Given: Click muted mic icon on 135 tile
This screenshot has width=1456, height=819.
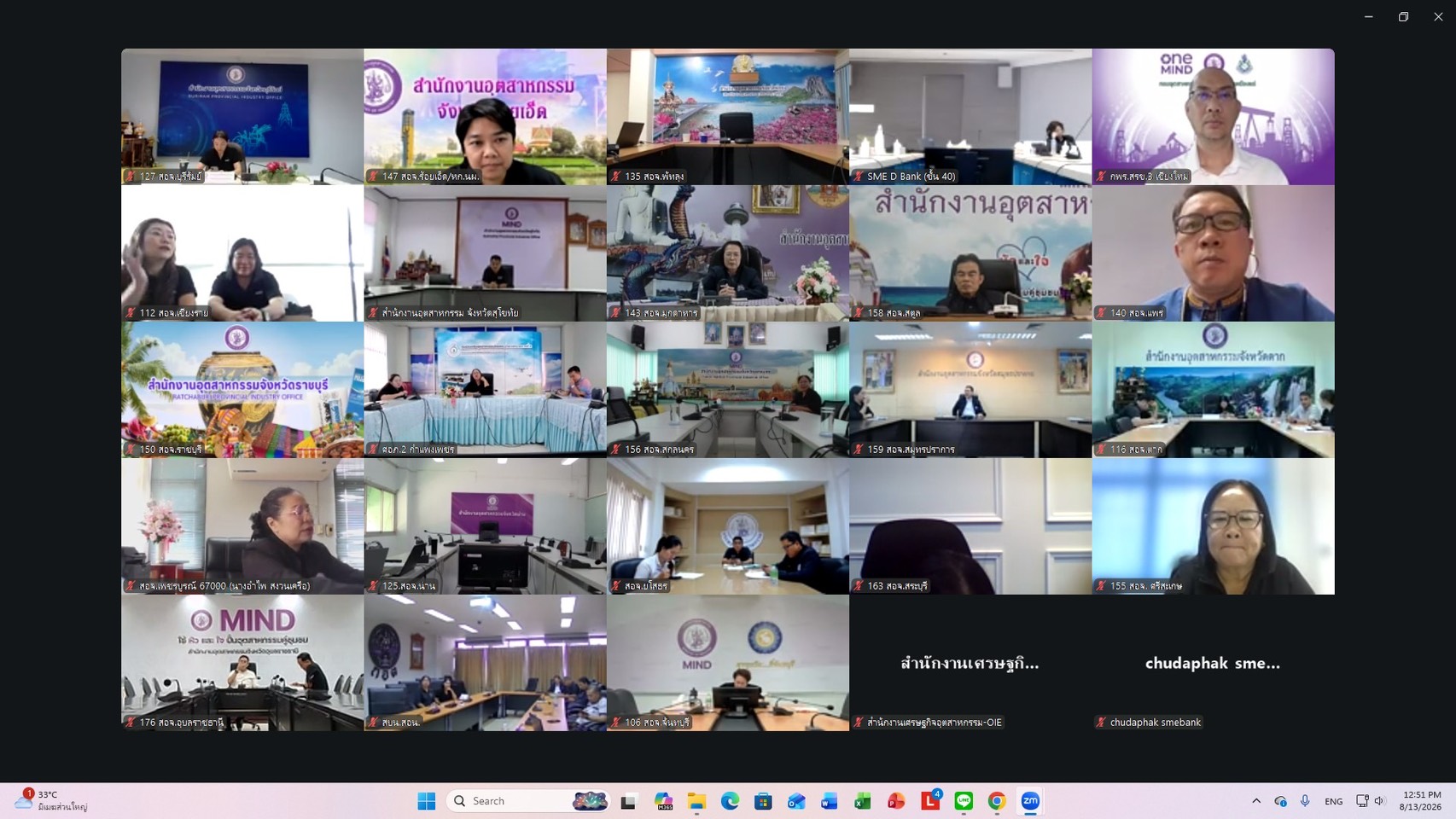Looking at the screenshot, I should tap(615, 177).
